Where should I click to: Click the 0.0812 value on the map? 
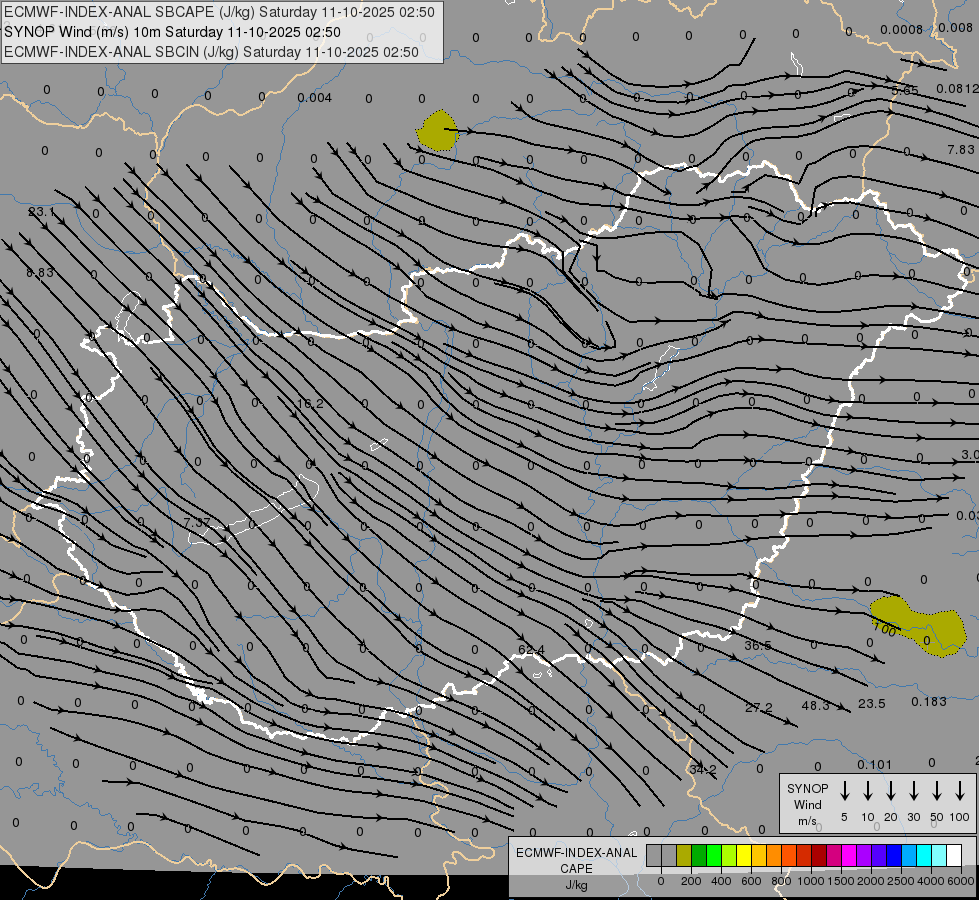[957, 89]
